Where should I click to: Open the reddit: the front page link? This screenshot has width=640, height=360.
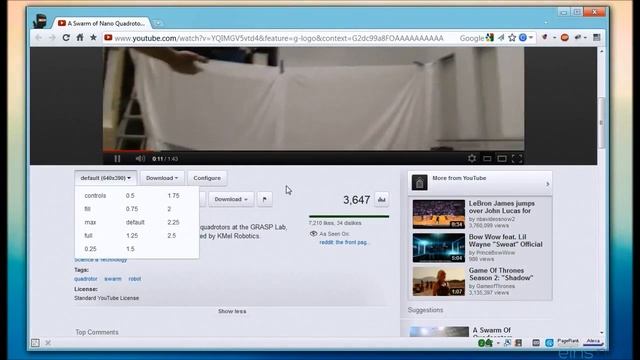click(x=344, y=242)
